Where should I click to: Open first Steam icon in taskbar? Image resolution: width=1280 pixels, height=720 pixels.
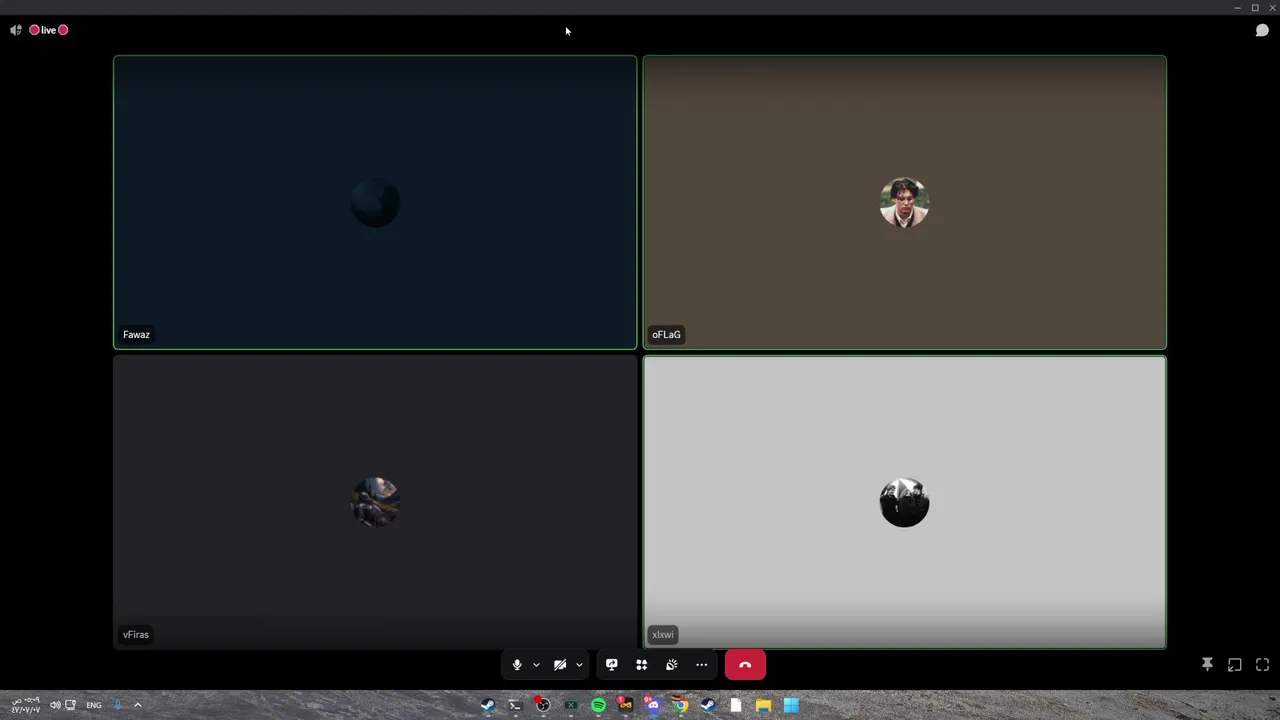[x=487, y=705]
